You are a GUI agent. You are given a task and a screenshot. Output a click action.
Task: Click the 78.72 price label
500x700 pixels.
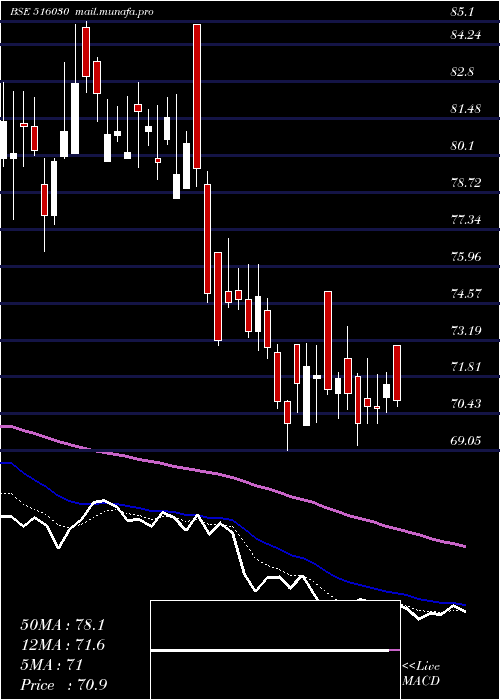(x=466, y=183)
